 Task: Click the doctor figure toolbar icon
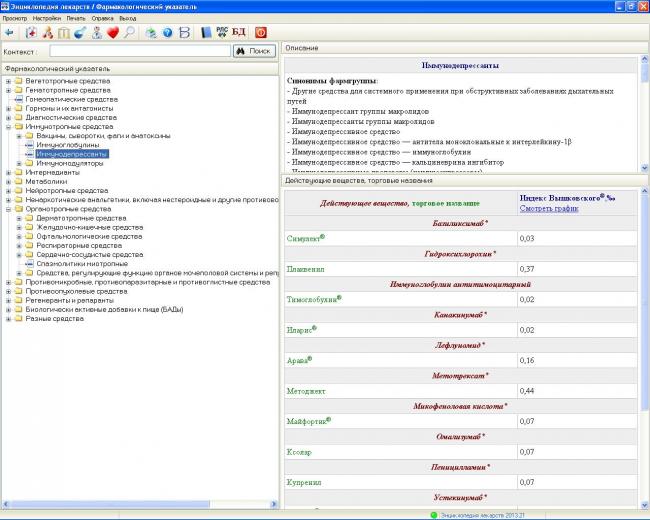tap(97, 32)
